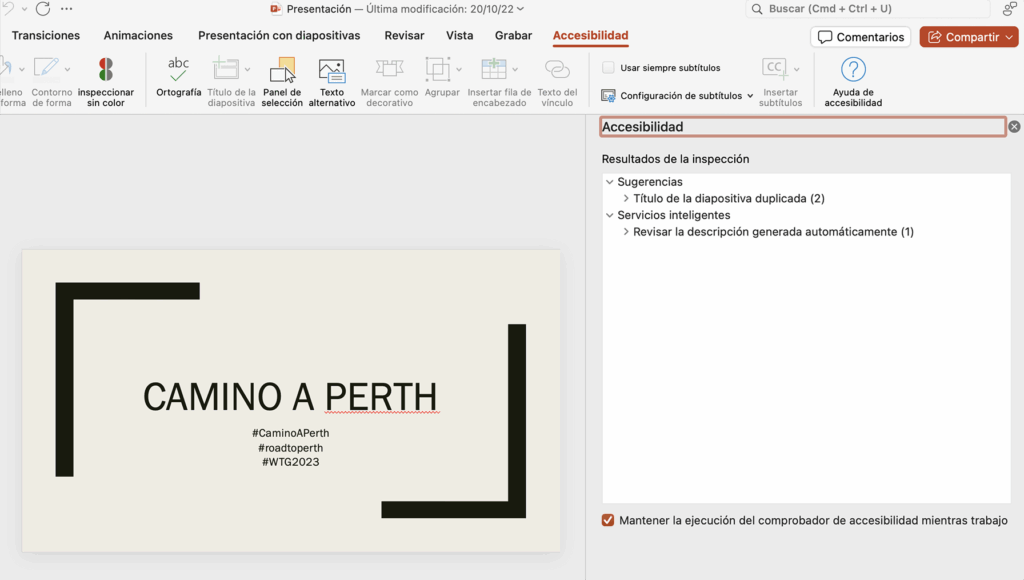1024x580 pixels.
Task: Expand Título de la diapositiva duplicada
Action: [625, 198]
